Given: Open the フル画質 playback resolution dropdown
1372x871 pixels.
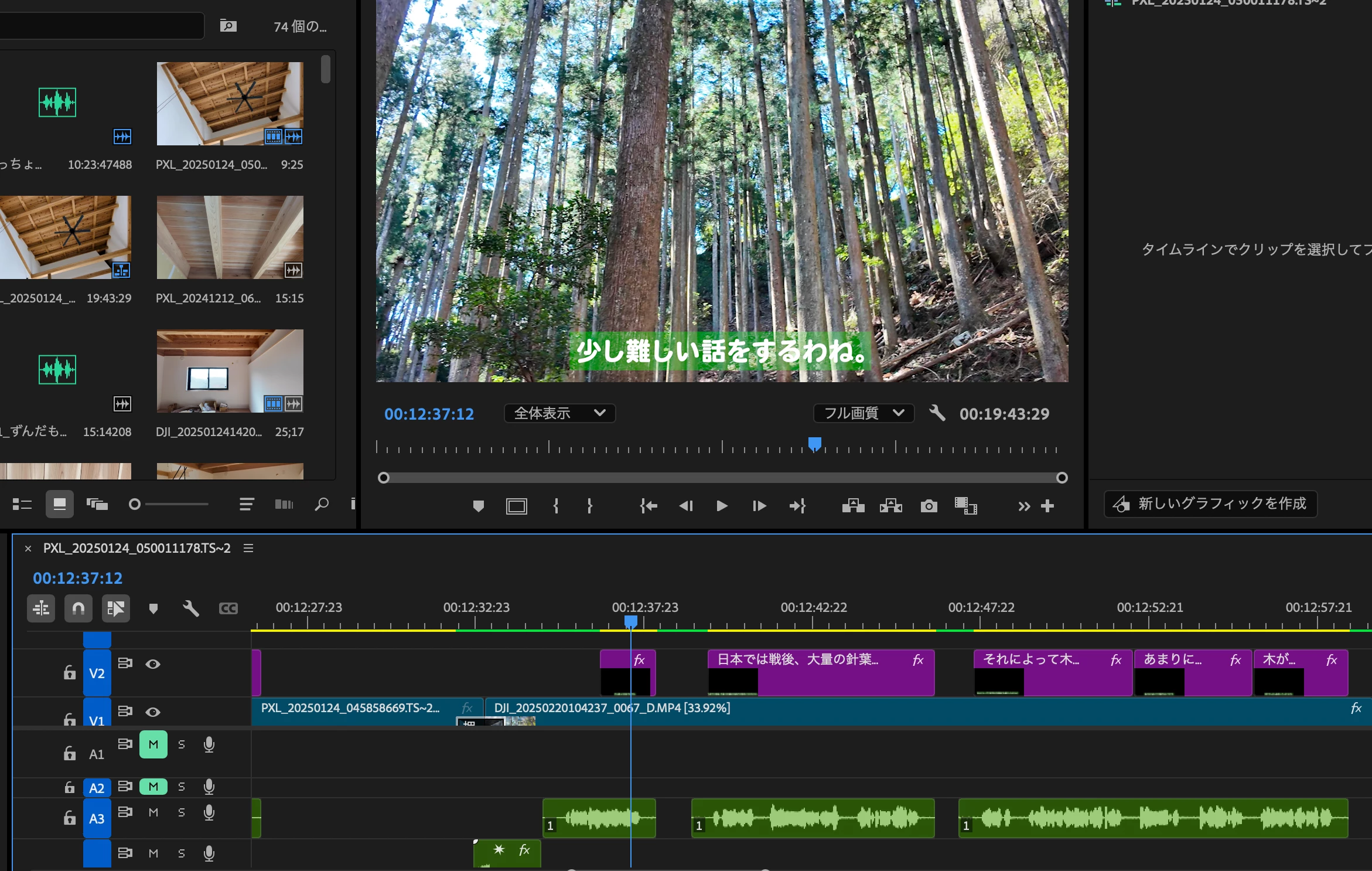Looking at the screenshot, I should tap(864, 413).
